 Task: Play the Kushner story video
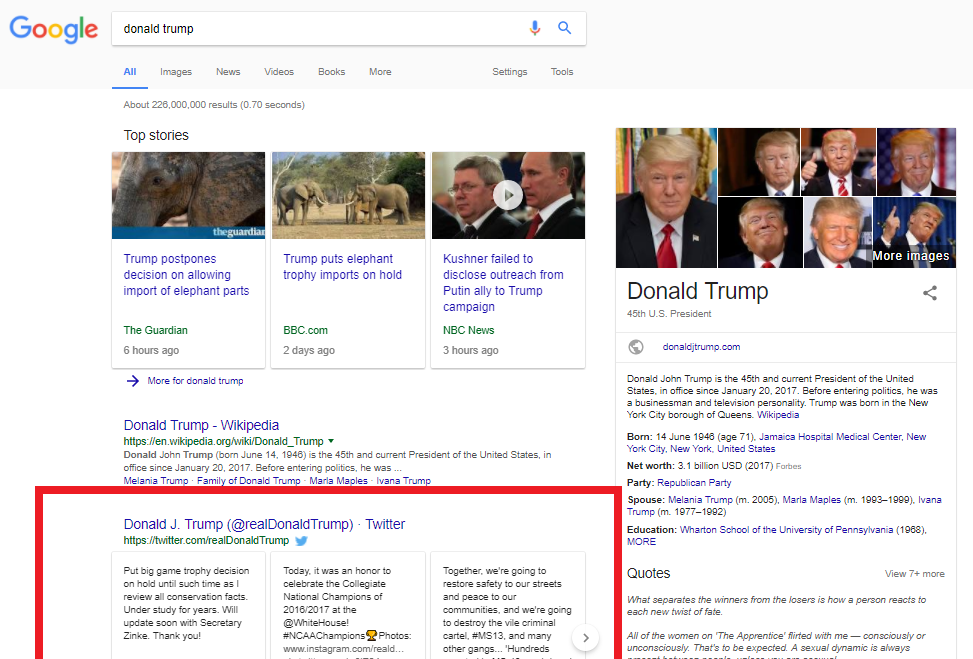(x=508, y=195)
